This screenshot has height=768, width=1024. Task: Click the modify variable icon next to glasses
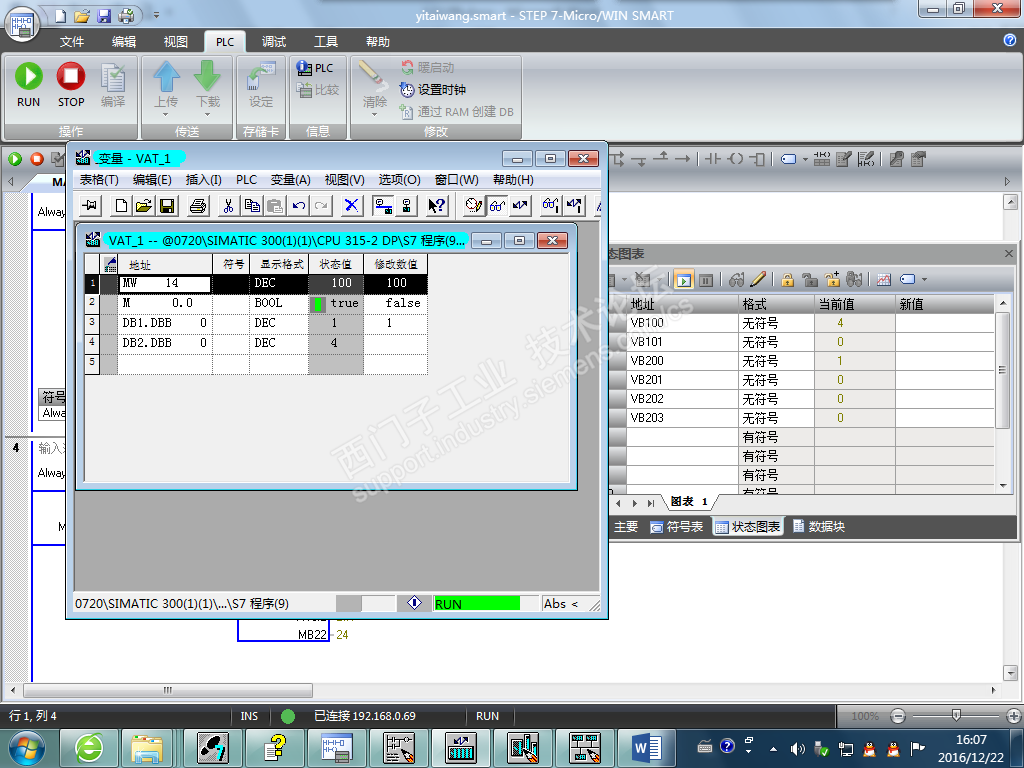[520, 206]
